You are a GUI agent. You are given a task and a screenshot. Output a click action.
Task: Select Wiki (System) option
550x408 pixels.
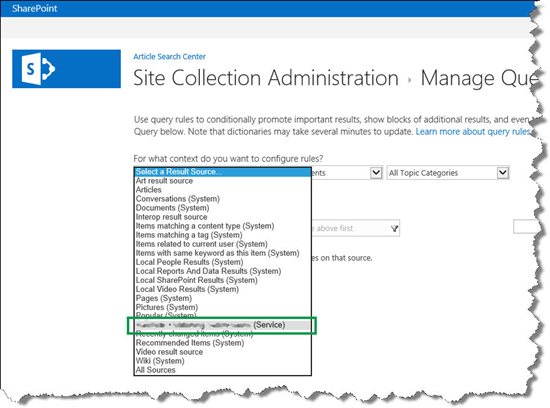pyautogui.click(x=222, y=361)
